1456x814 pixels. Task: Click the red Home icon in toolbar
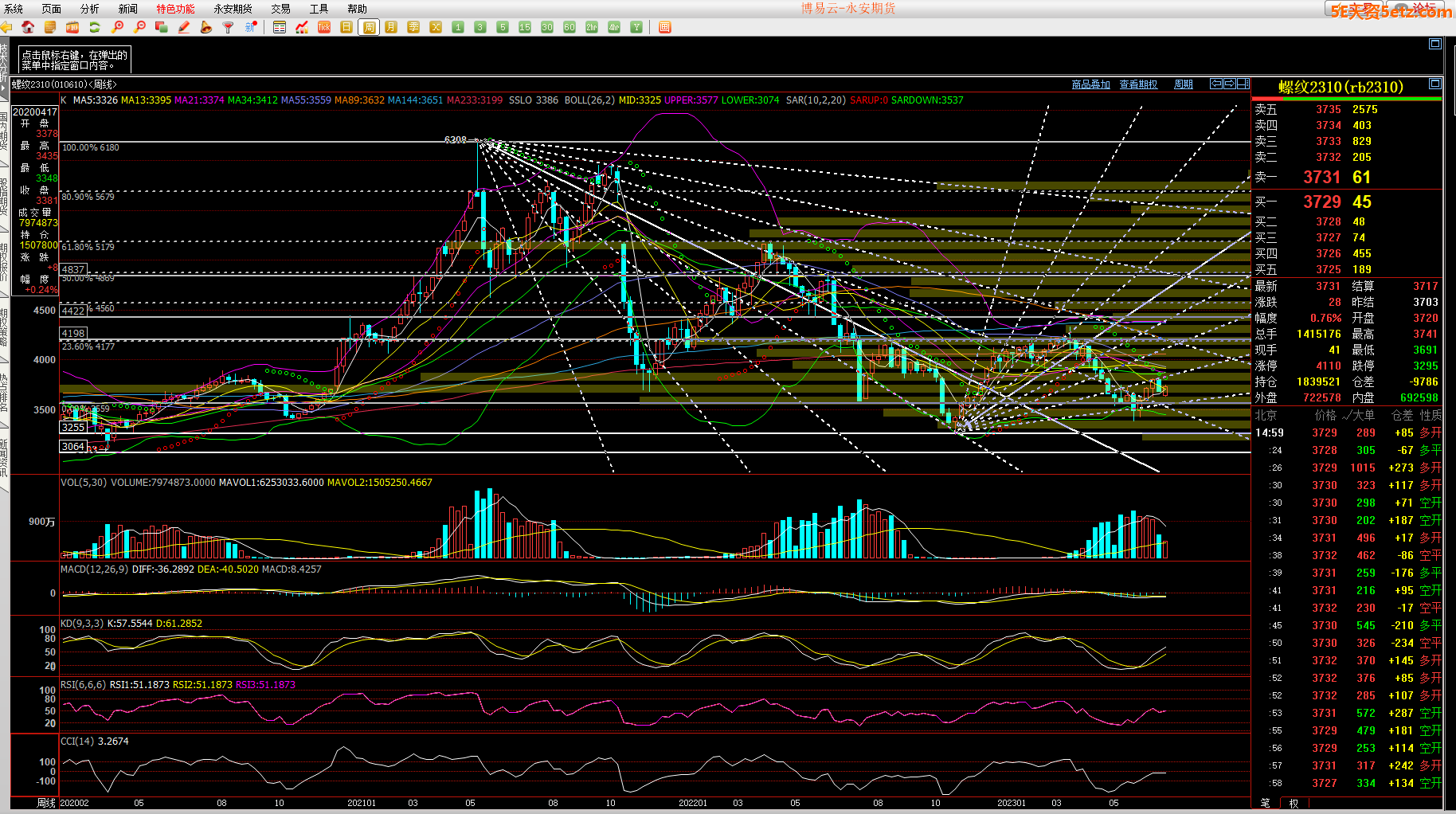(x=28, y=27)
